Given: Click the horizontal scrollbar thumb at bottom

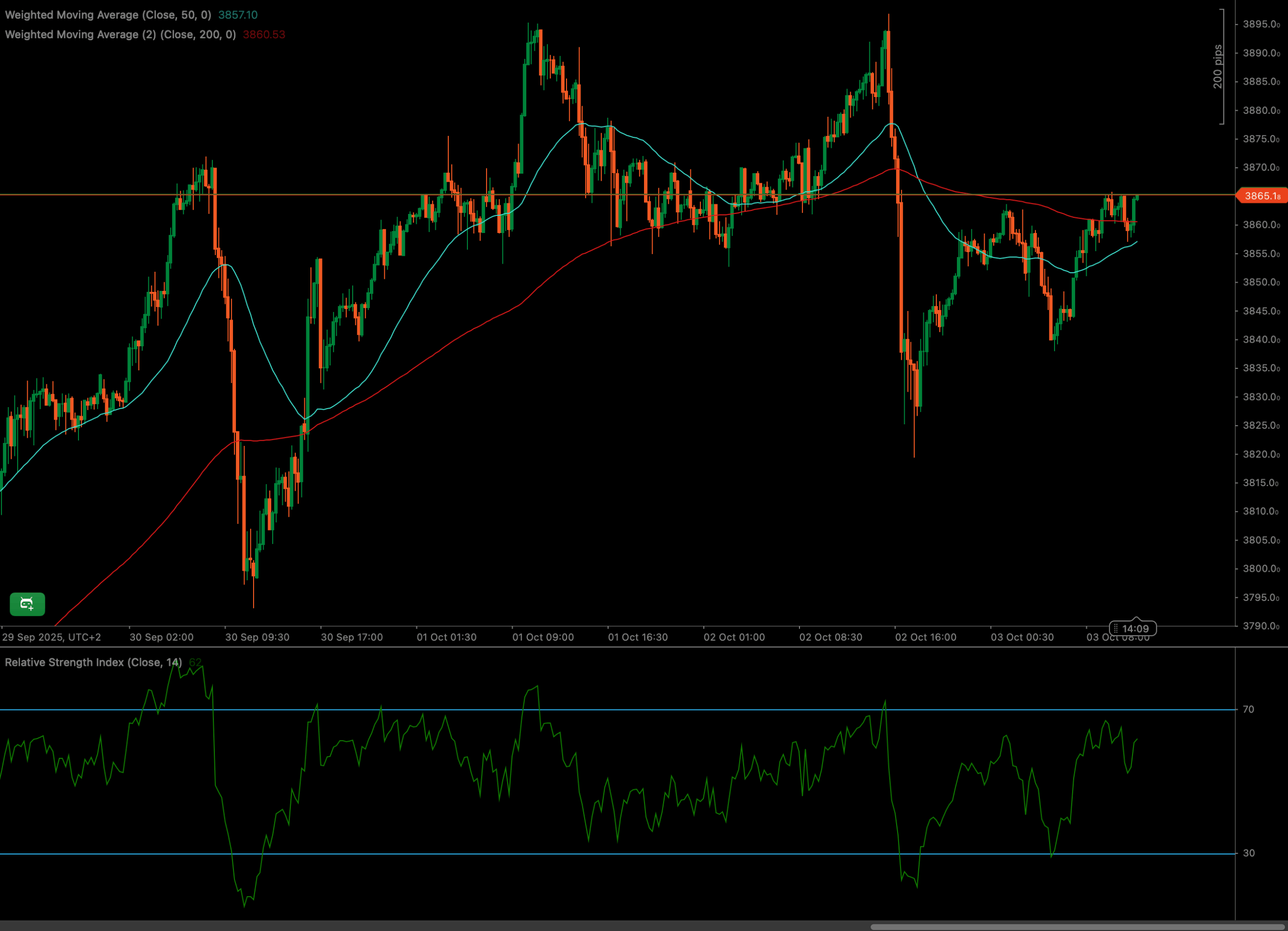Looking at the screenshot, I should 1078,926.
